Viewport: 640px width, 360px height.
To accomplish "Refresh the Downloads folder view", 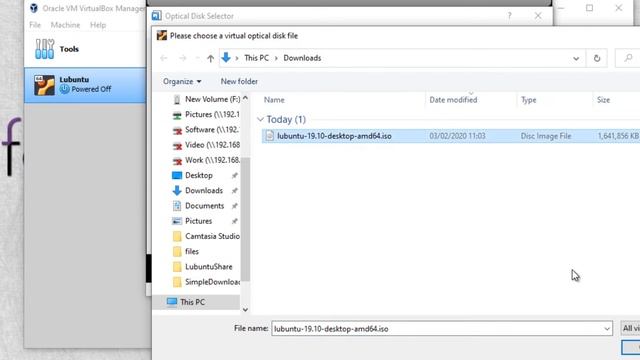I will click(597, 58).
